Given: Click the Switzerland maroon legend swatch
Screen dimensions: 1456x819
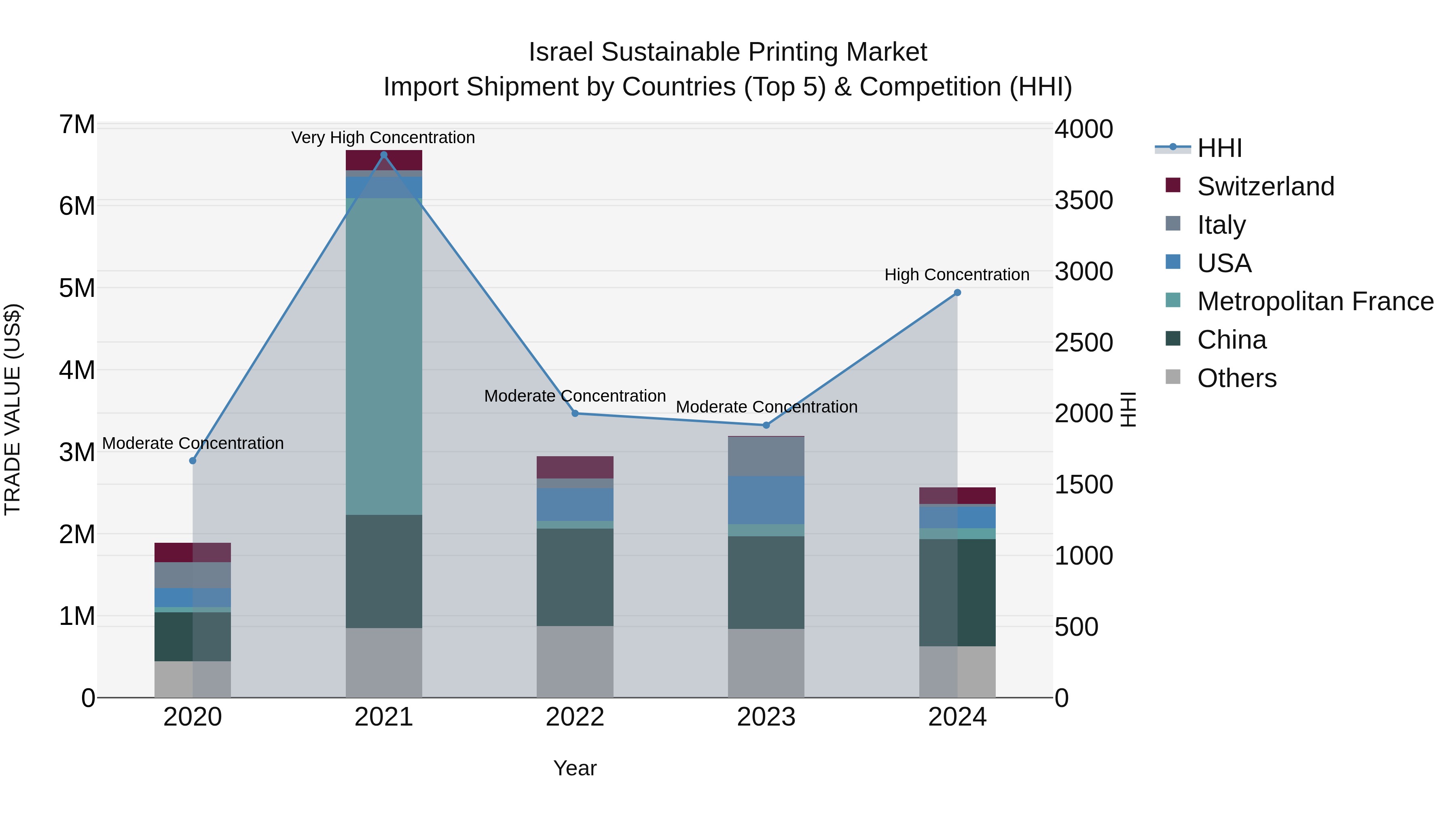Looking at the screenshot, I should (x=1173, y=185).
